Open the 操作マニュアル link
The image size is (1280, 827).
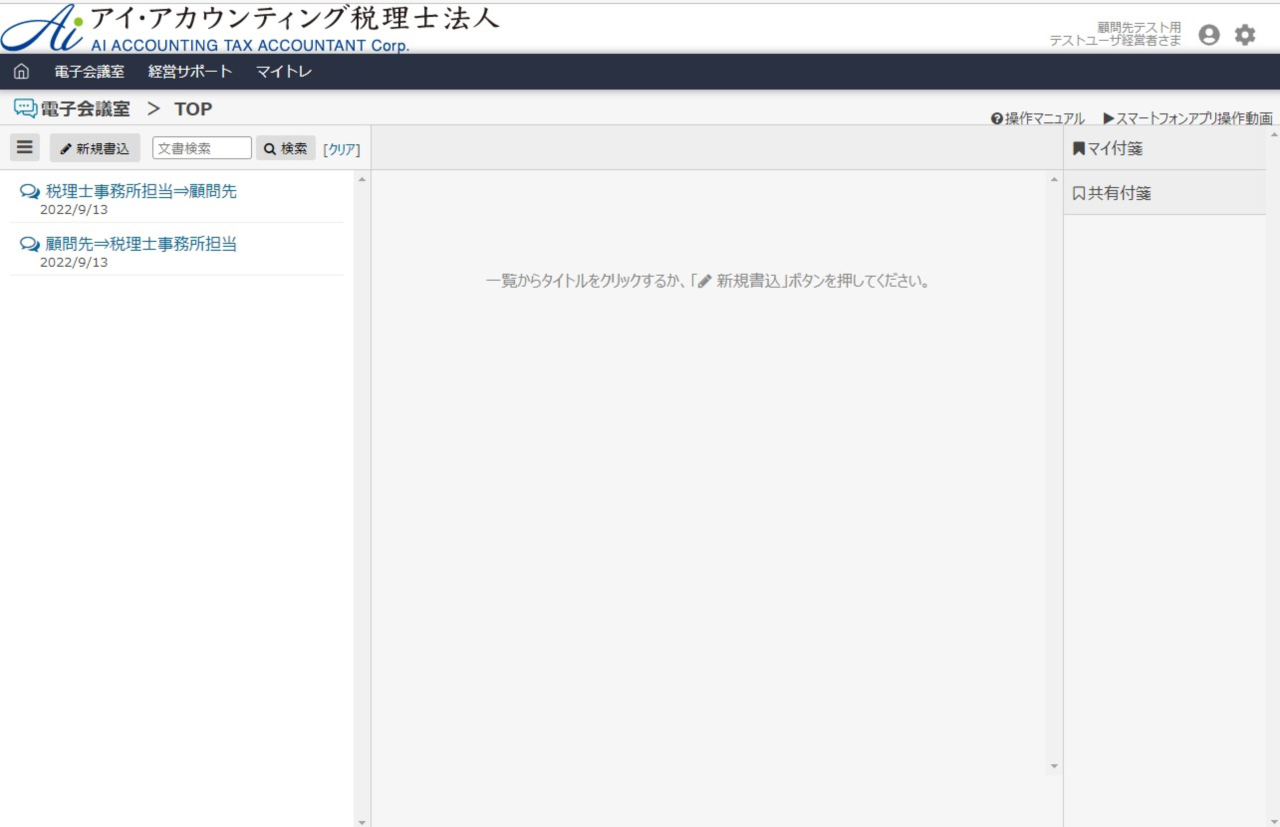pyautogui.click(x=1038, y=118)
